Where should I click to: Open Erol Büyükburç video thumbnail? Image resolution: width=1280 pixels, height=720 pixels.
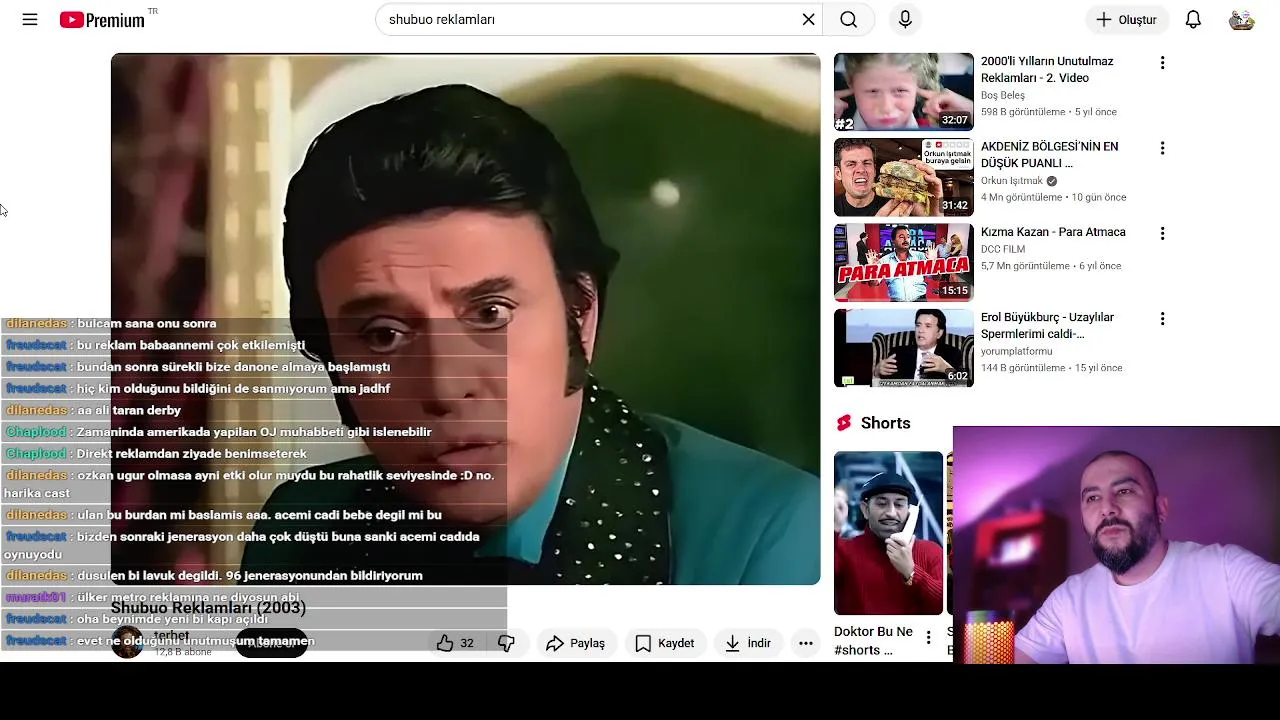pyautogui.click(x=904, y=348)
